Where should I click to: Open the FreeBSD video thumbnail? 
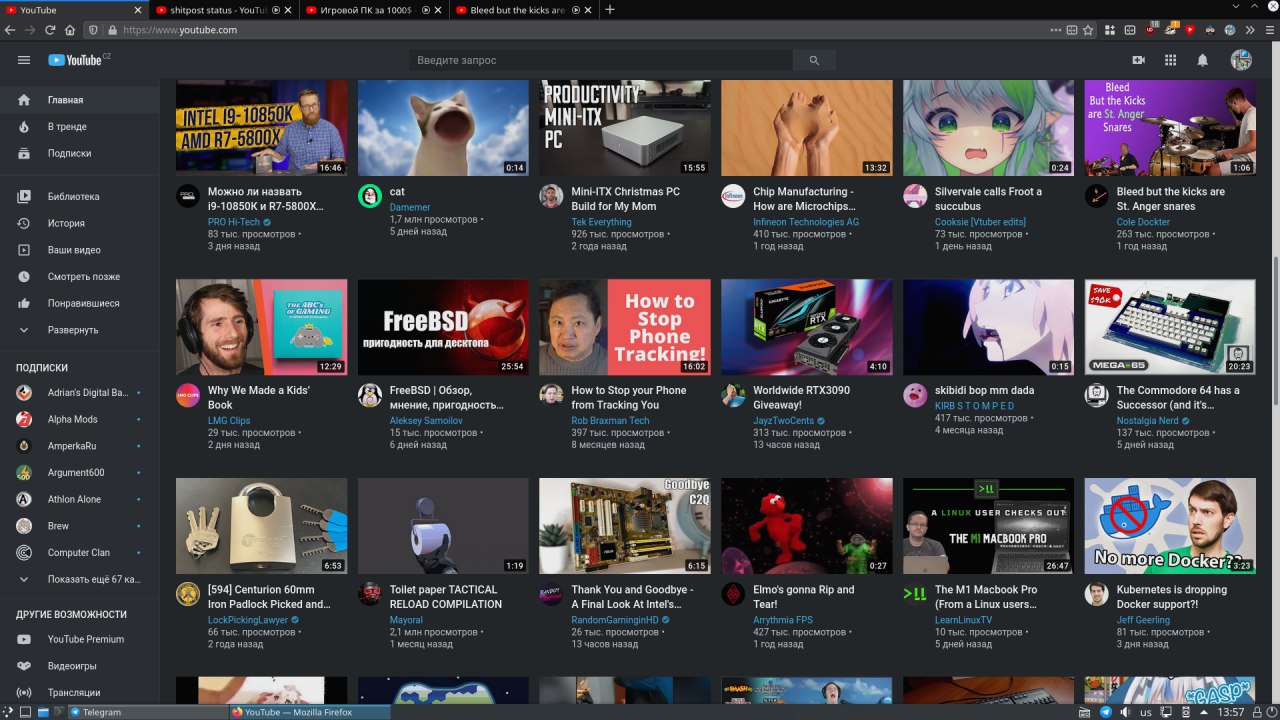click(443, 327)
